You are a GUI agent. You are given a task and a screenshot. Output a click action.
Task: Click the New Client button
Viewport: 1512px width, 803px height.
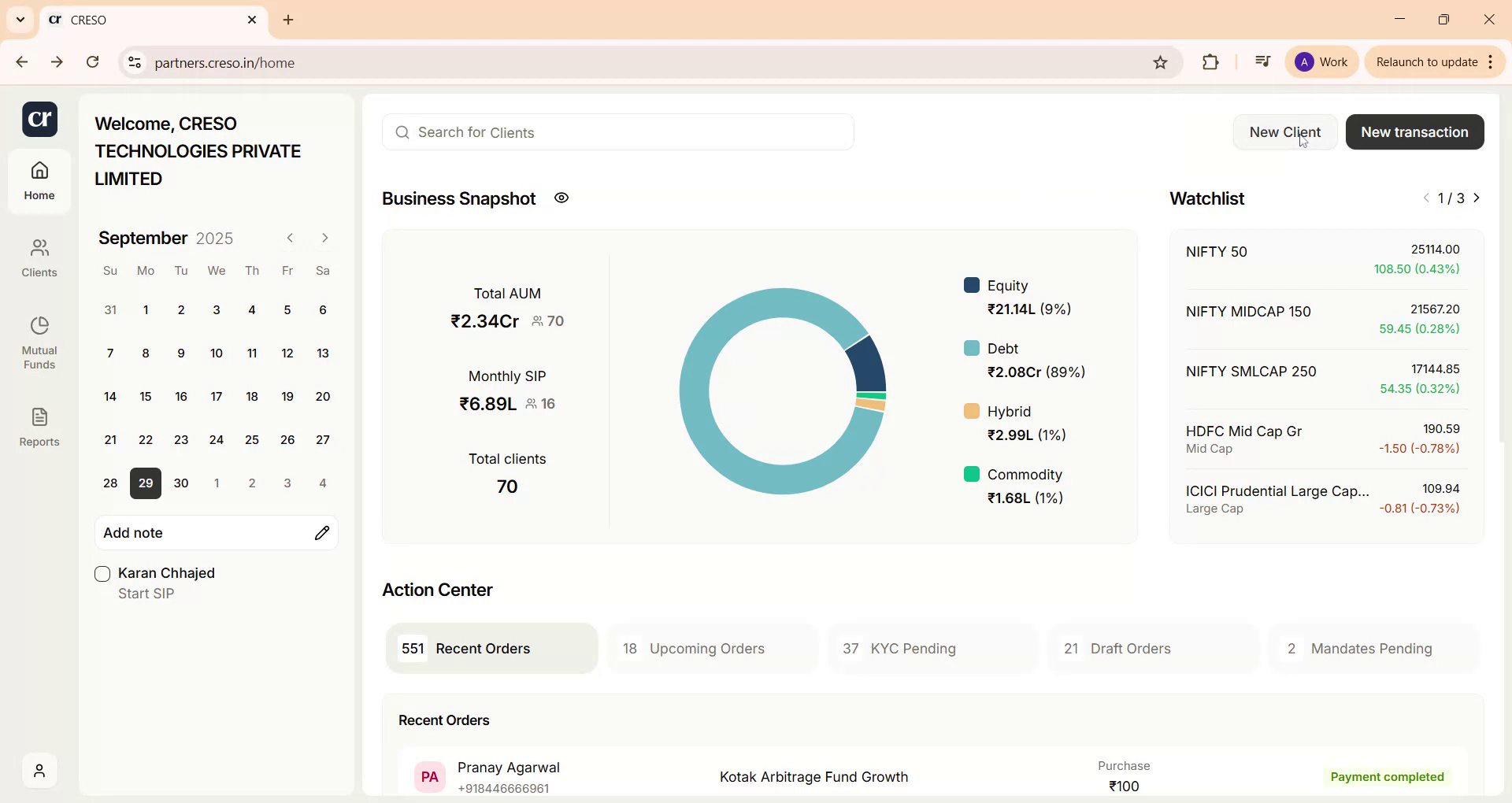click(1284, 131)
